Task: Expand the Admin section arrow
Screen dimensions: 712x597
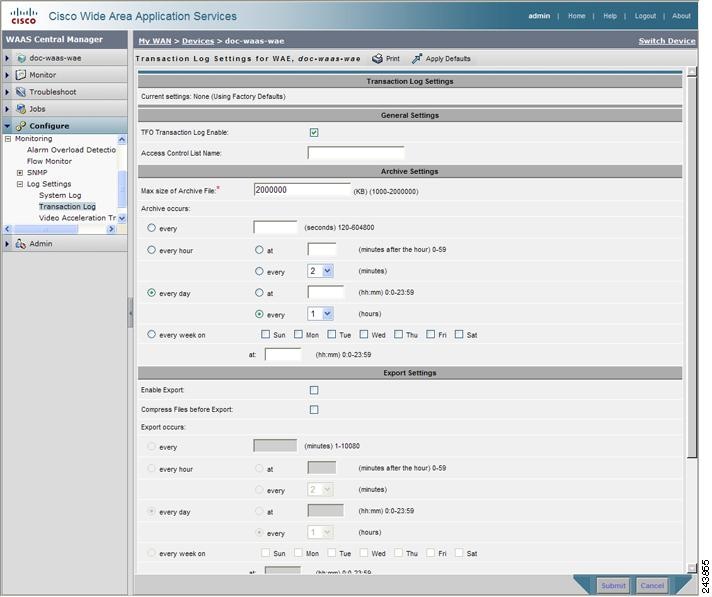Action: click(7, 244)
